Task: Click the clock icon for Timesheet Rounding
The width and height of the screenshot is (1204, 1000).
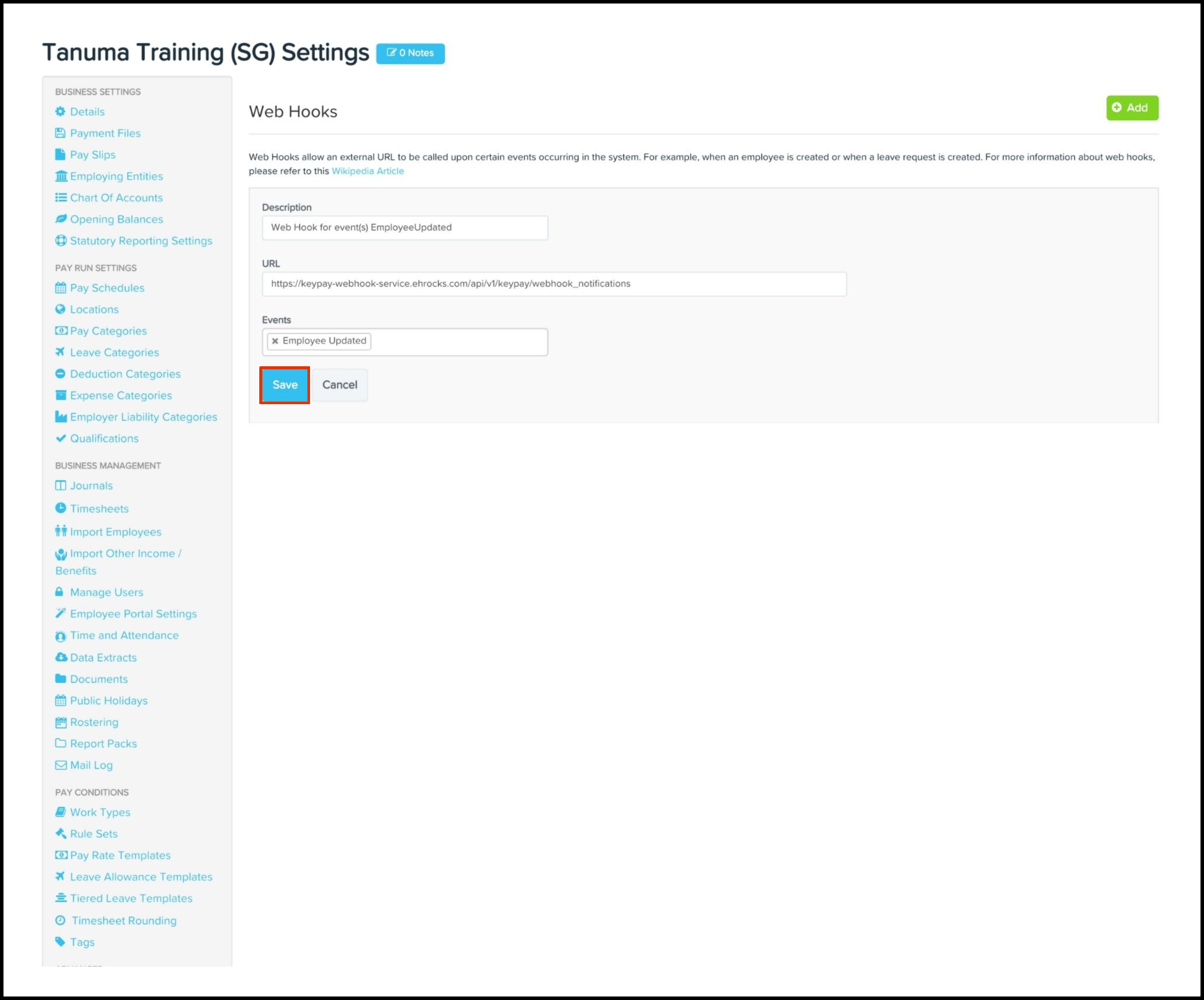Action: [x=62, y=920]
